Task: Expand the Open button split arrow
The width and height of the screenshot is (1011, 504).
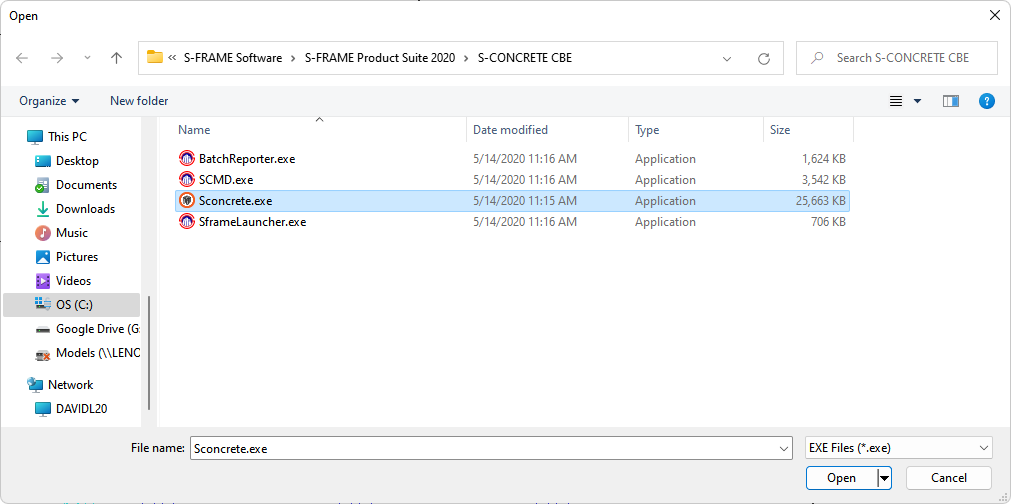Action: pos(884,478)
